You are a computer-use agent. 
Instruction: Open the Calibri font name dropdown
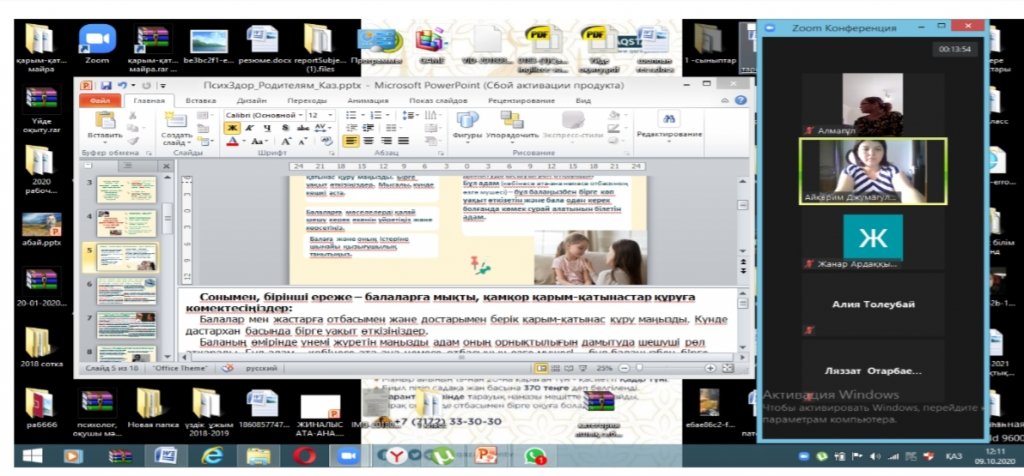point(300,115)
